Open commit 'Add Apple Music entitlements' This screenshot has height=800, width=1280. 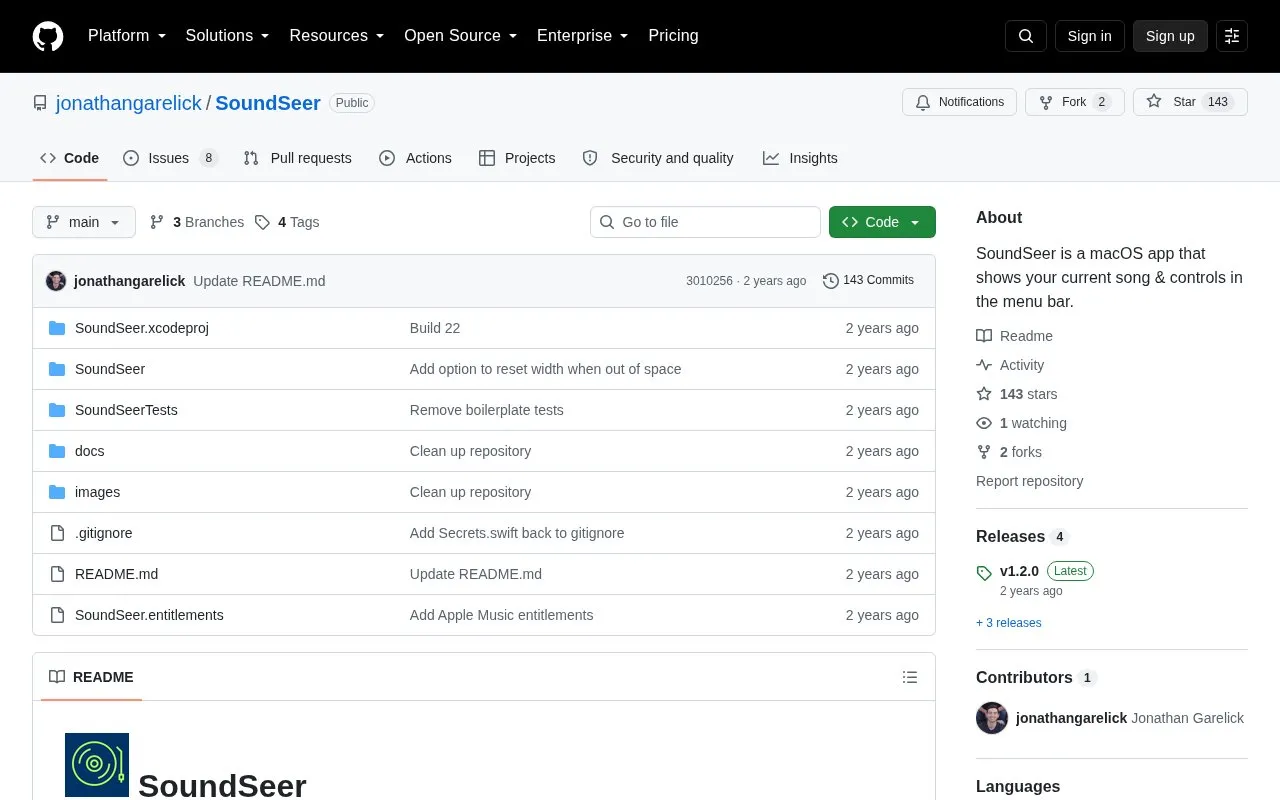[501, 615]
